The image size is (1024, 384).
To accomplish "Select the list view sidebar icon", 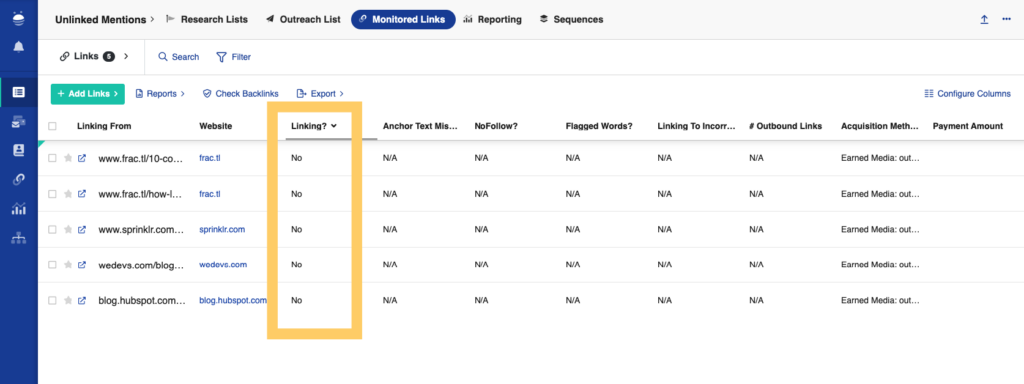I will click(x=18, y=92).
